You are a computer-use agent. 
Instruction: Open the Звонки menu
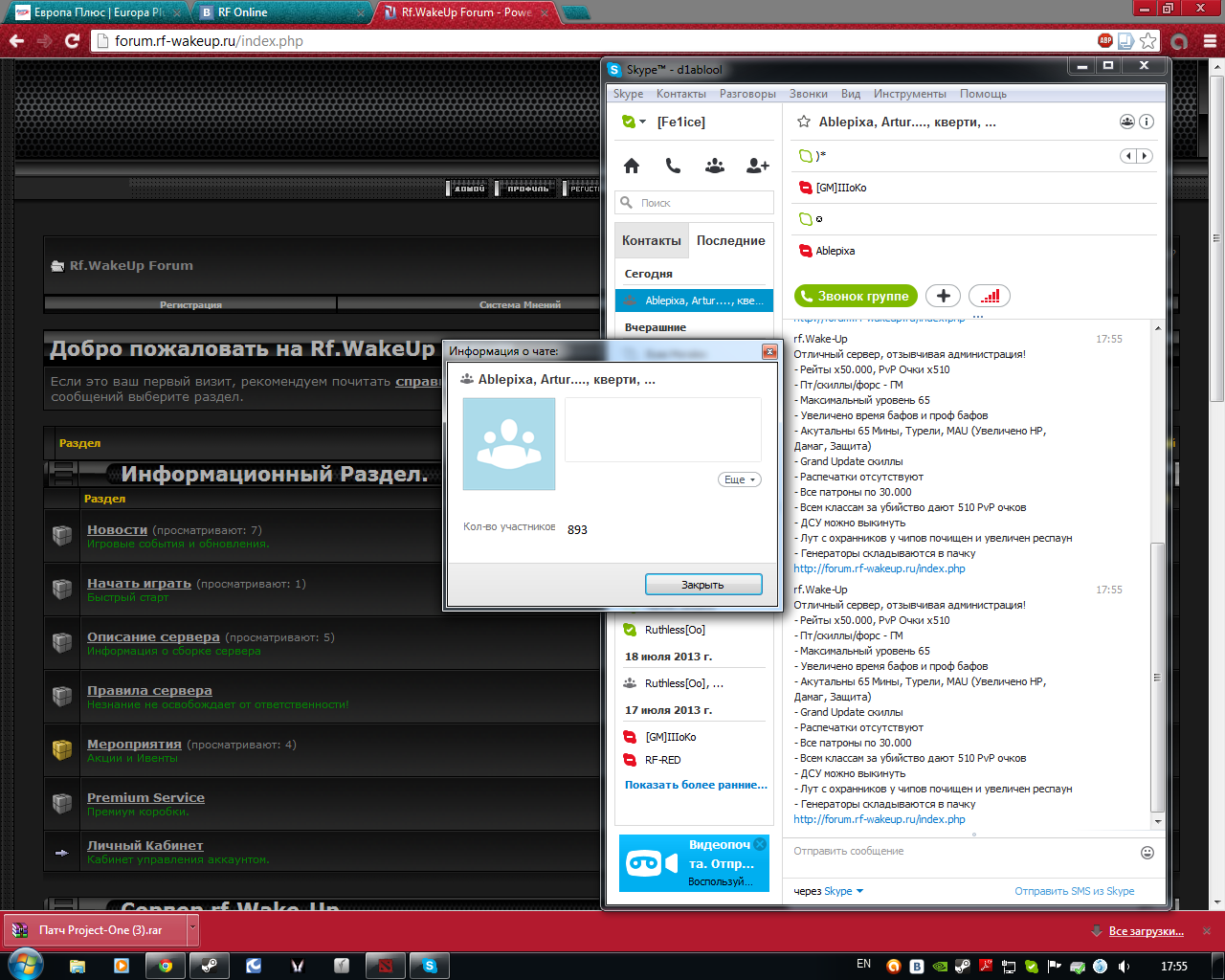(809, 94)
